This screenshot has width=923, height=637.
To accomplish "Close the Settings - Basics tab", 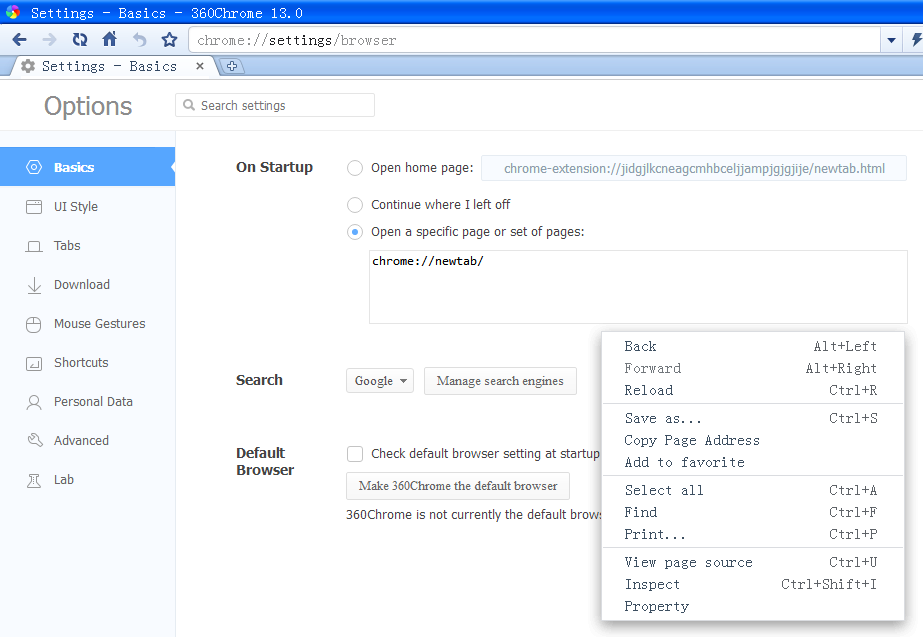I will pyautogui.click(x=200, y=66).
